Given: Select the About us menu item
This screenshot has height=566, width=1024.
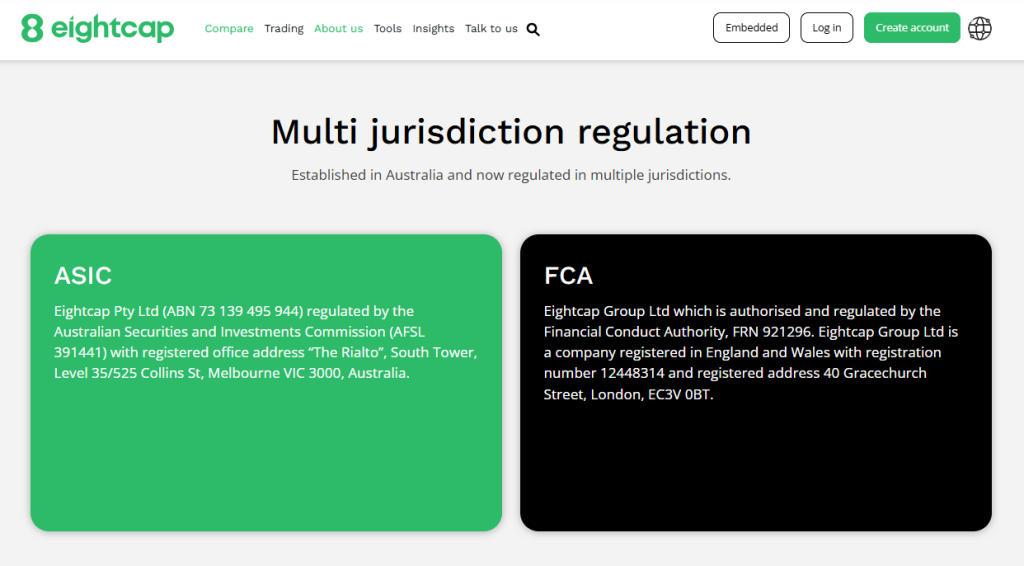Looking at the screenshot, I should pyautogui.click(x=338, y=29).
